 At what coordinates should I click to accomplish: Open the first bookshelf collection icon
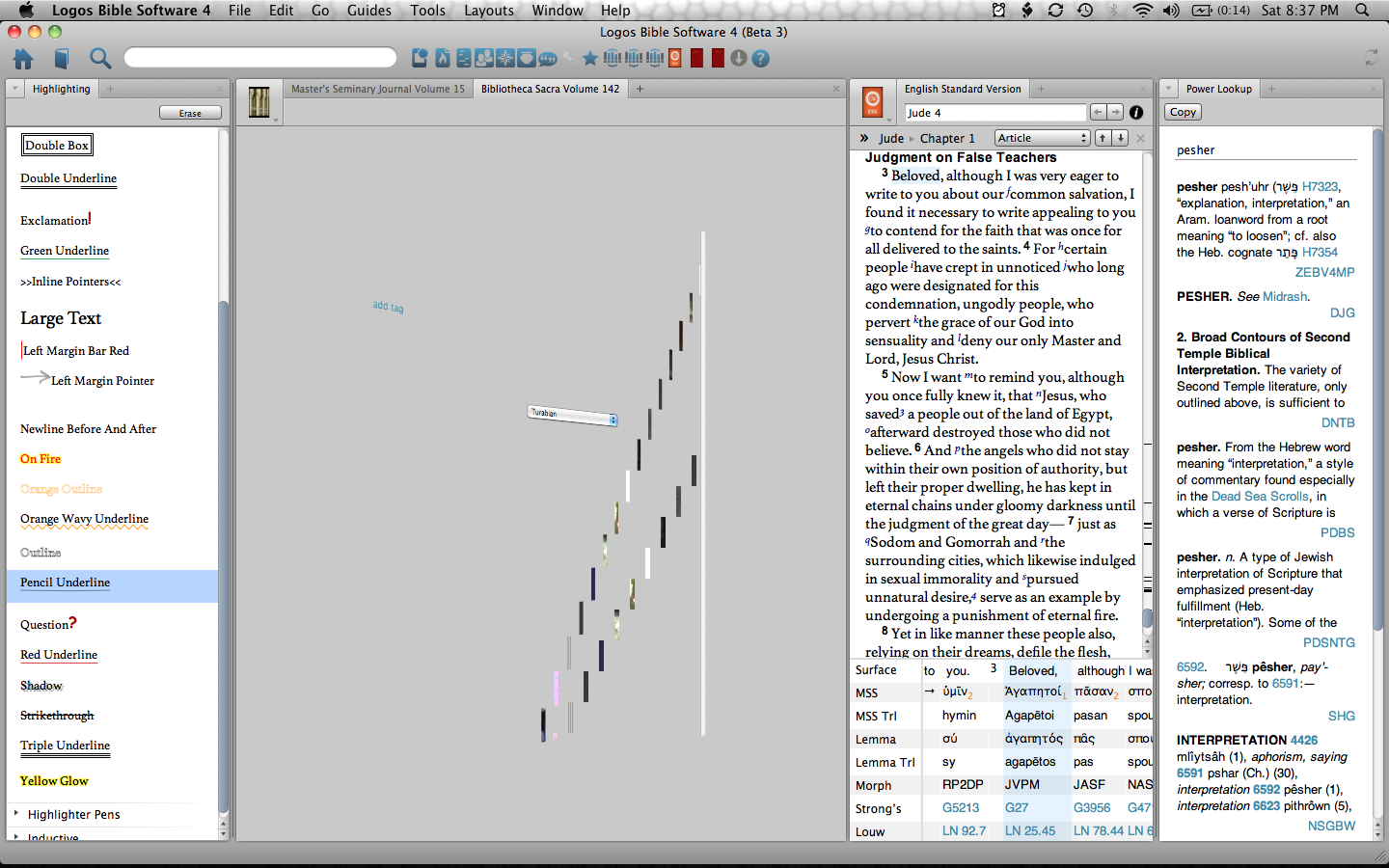tap(612, 59)
